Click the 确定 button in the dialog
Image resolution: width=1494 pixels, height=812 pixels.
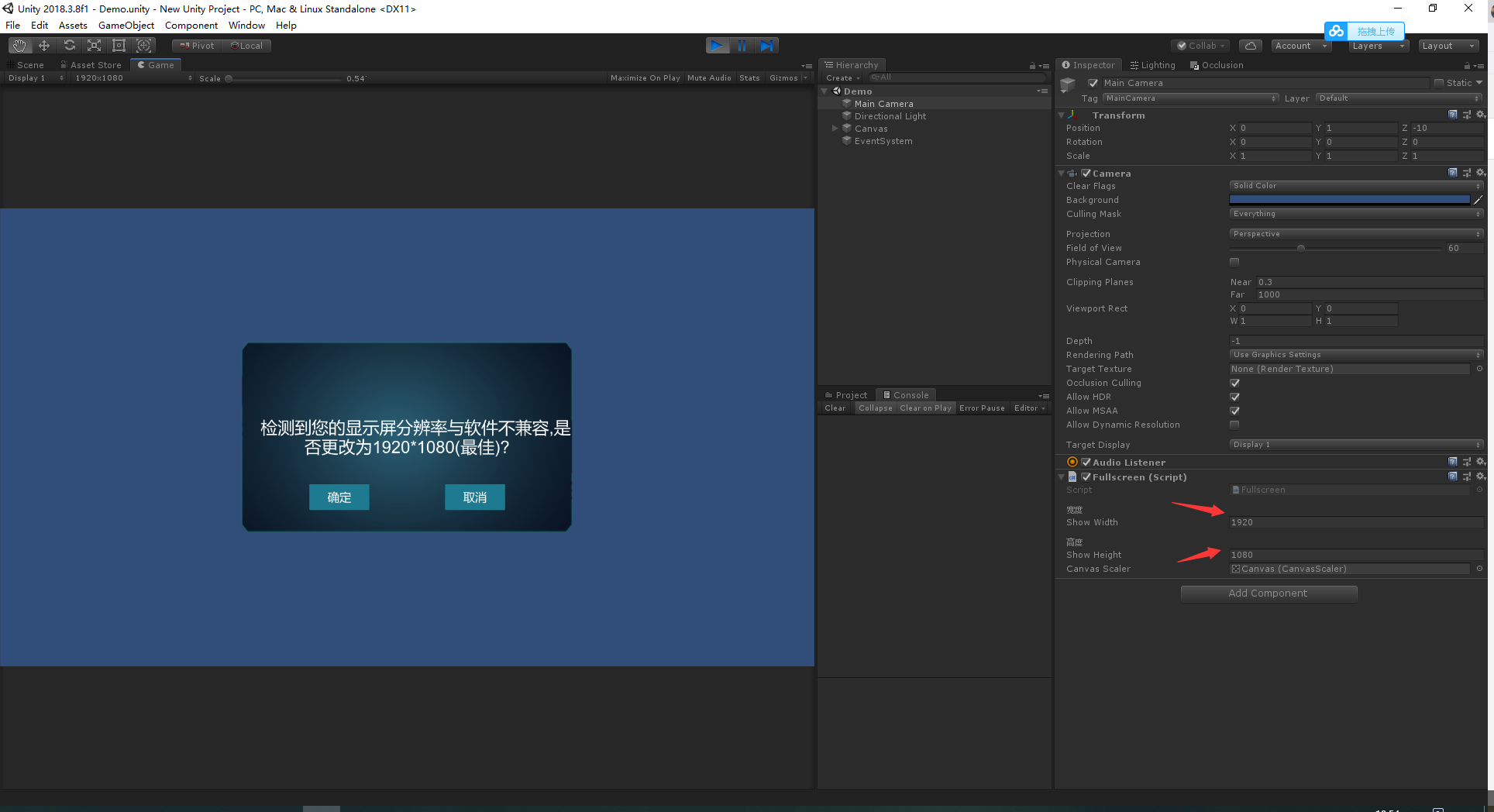[x=339, y=497]
